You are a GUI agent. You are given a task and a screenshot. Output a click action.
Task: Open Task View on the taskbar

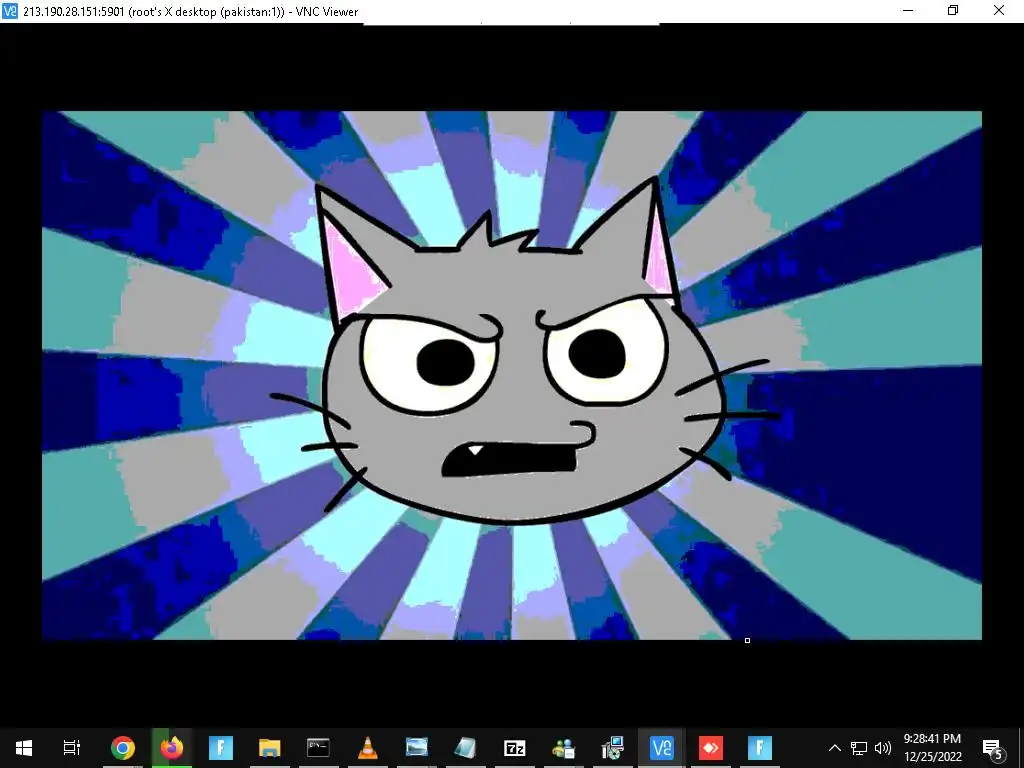click(x=71, y=748)
